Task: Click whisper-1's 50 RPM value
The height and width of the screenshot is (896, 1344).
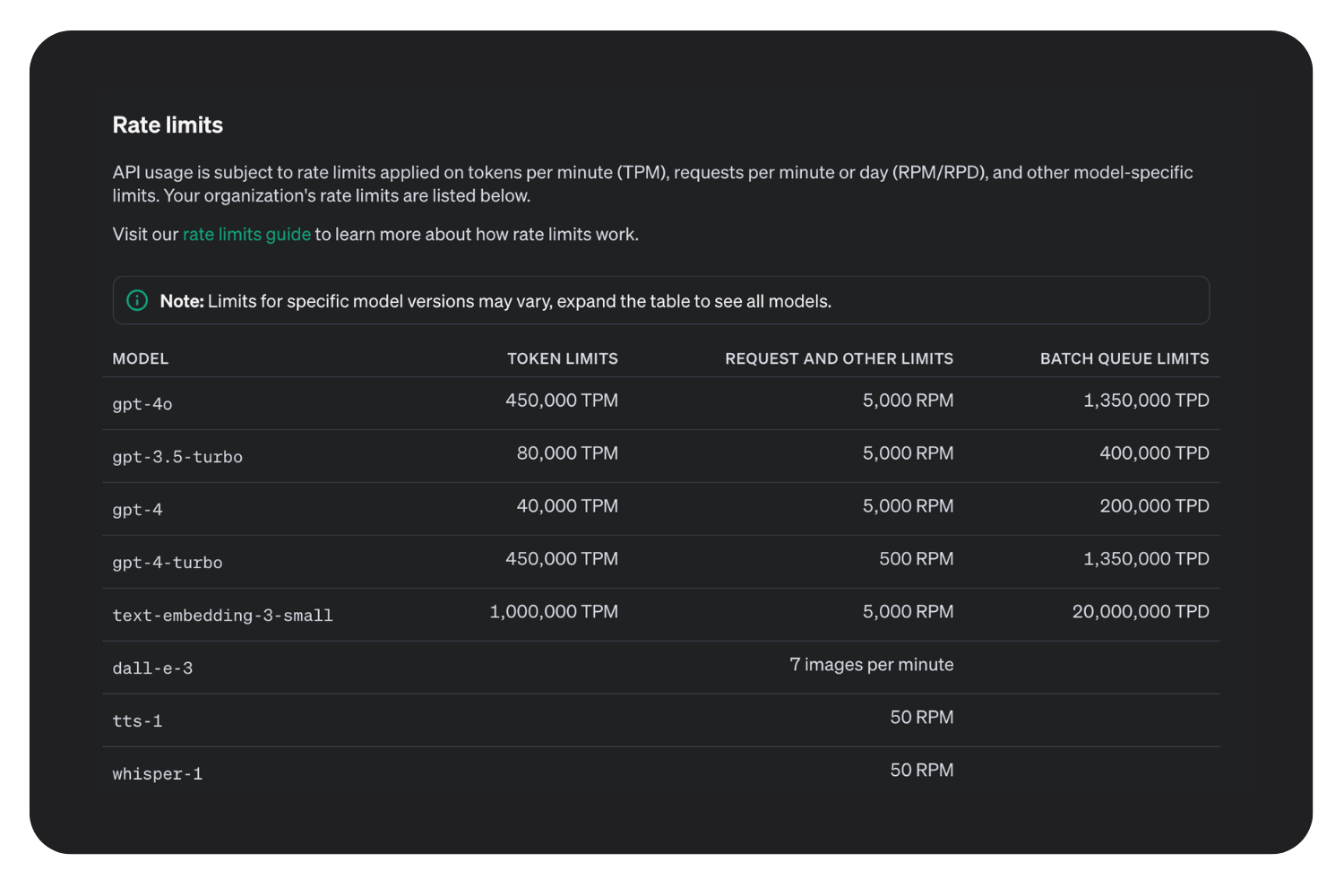Action: point(922,771)
